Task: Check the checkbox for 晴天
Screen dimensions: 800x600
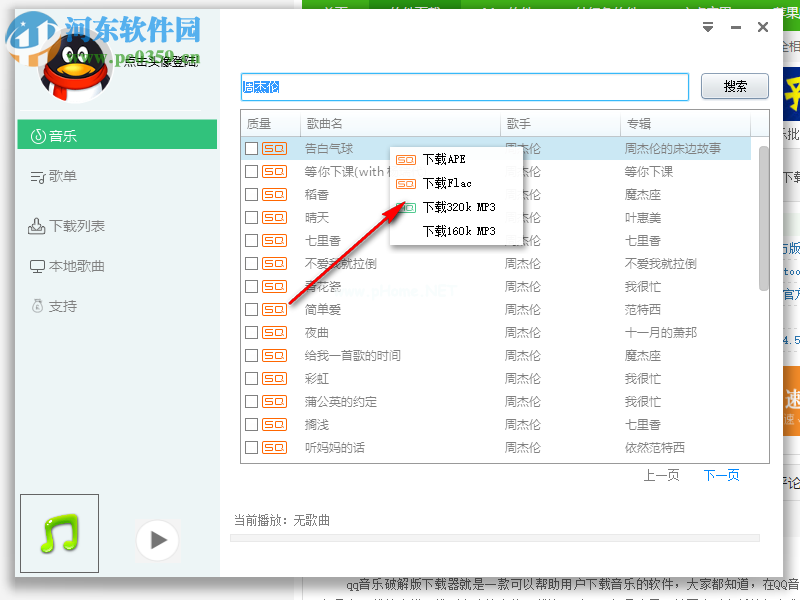Action: pos(250,217)
